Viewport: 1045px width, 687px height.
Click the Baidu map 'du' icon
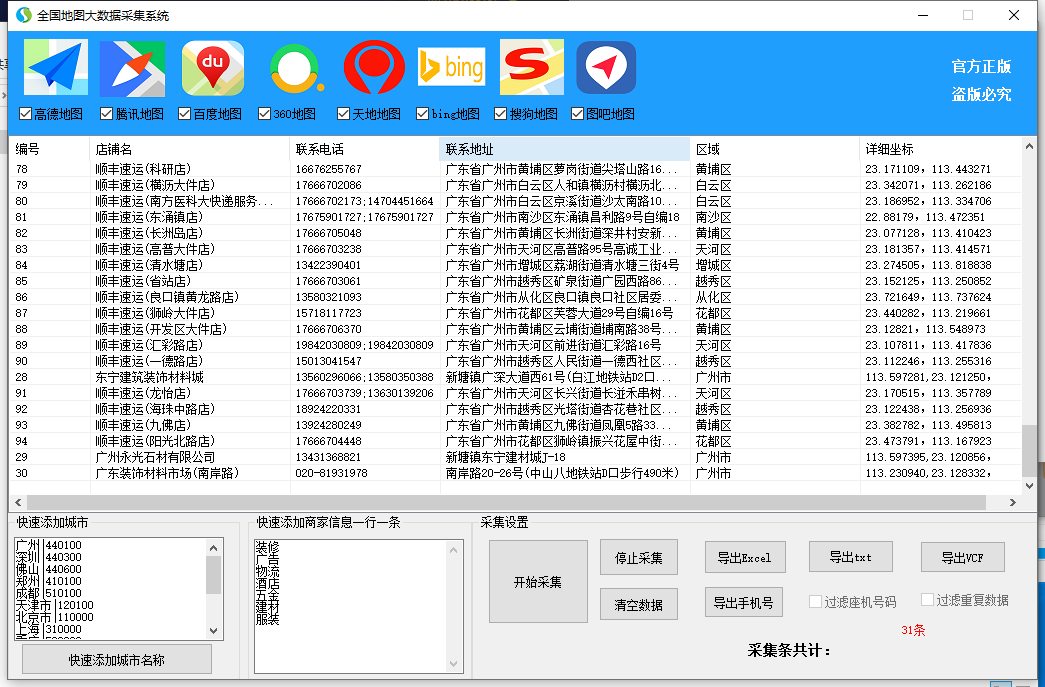(213, 68)
